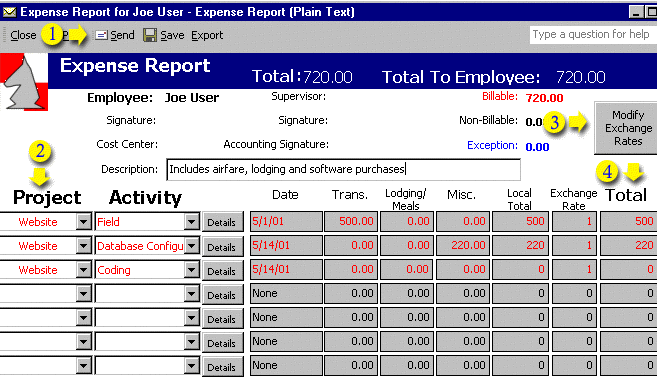Click into the Description text field

point(343,169)
